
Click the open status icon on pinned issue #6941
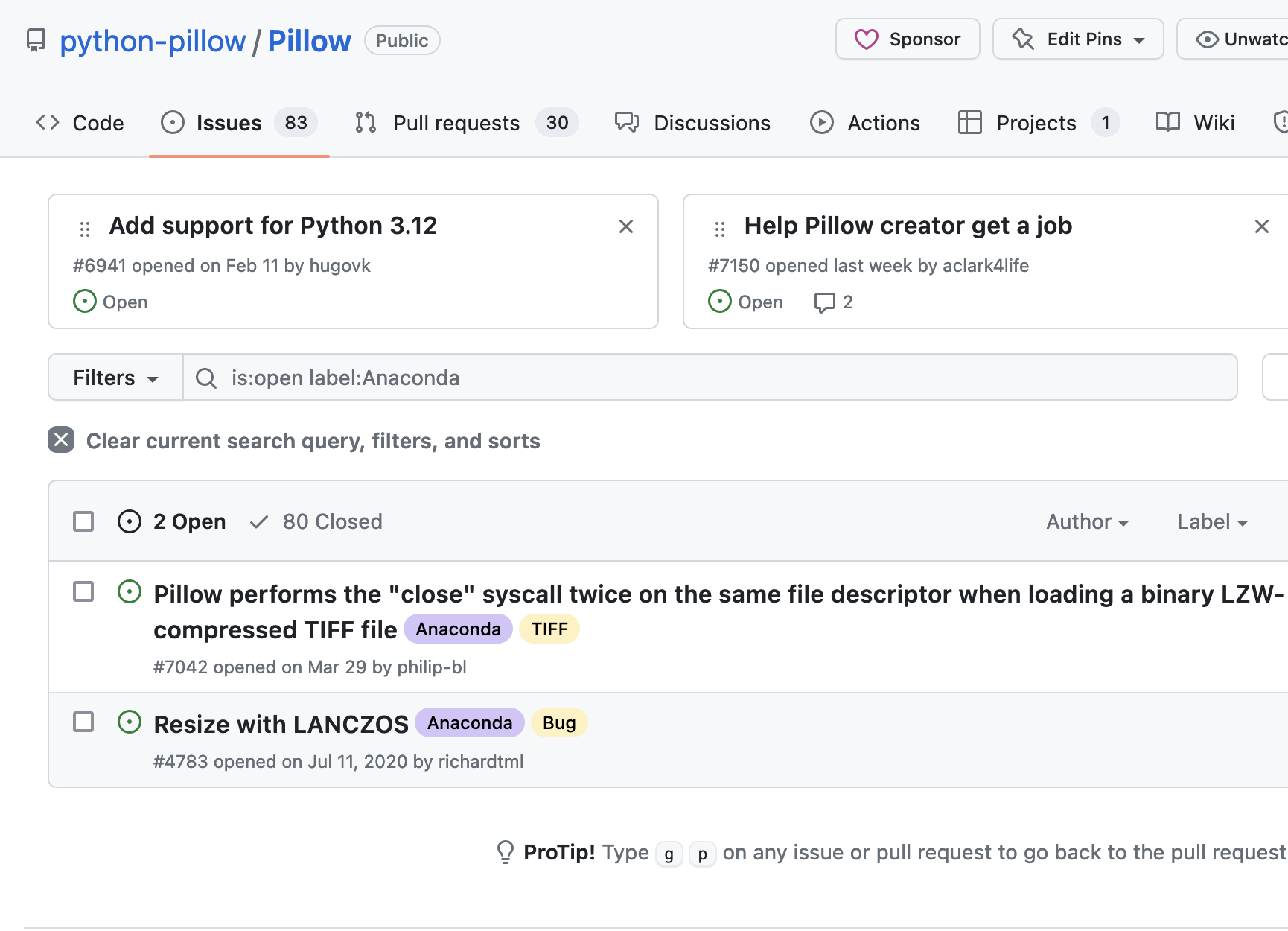pos(85,301)
